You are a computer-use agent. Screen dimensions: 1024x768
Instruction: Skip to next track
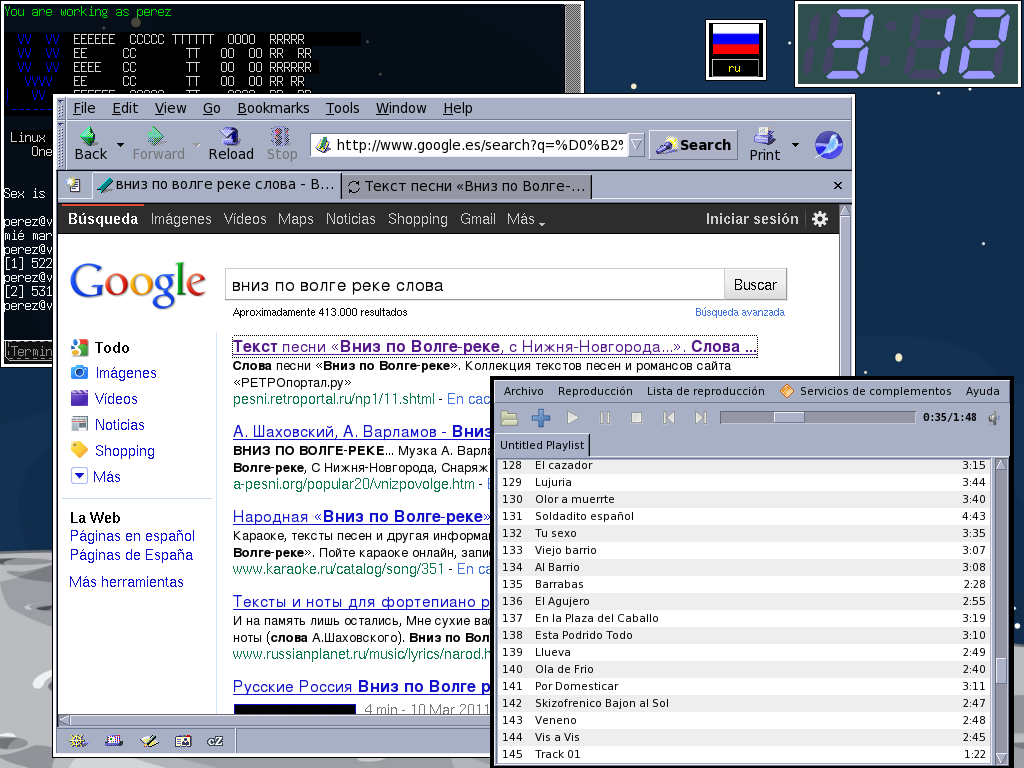(x=701, y=418)
